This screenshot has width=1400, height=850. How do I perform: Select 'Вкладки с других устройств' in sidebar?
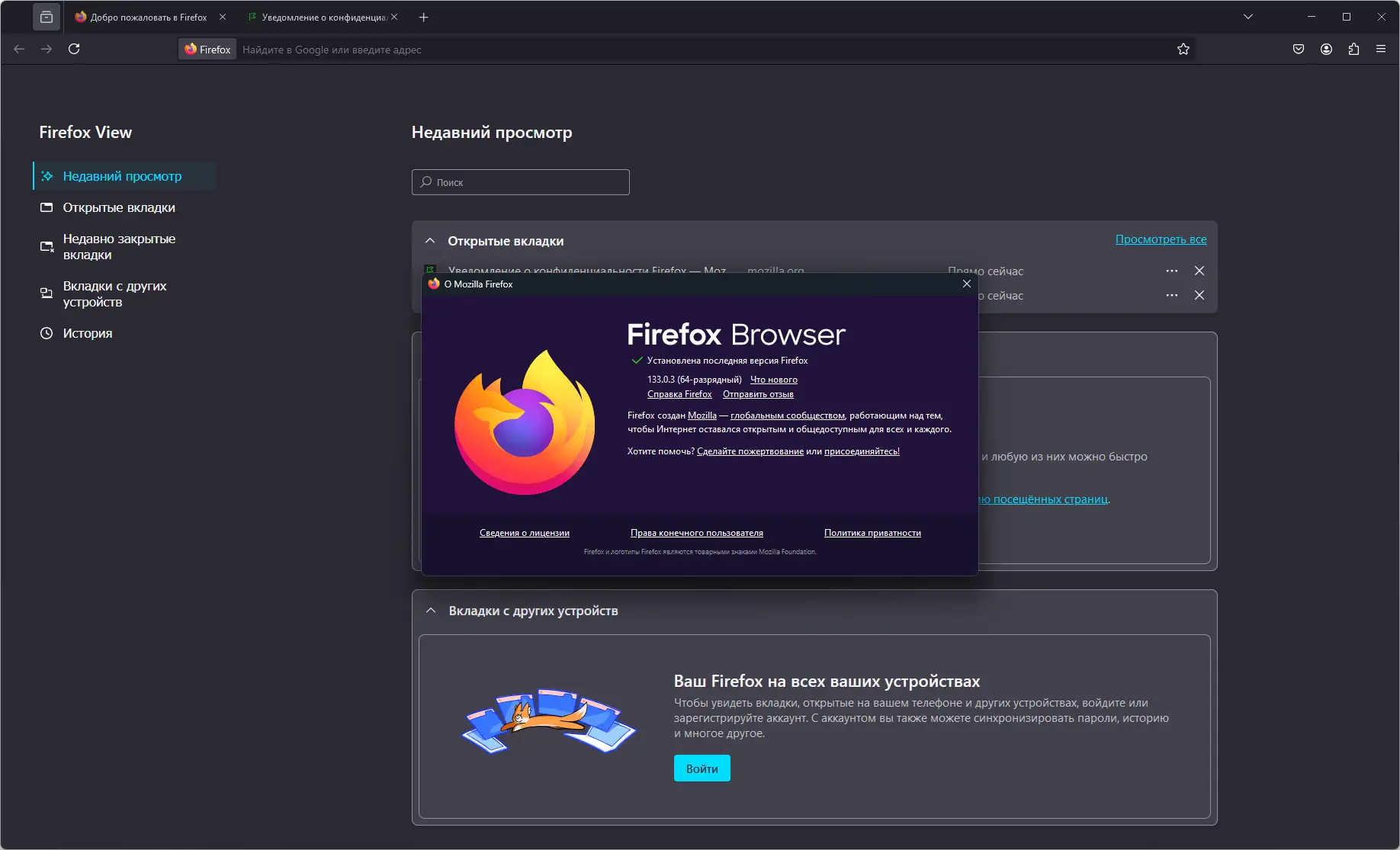[x=125, y=294]
